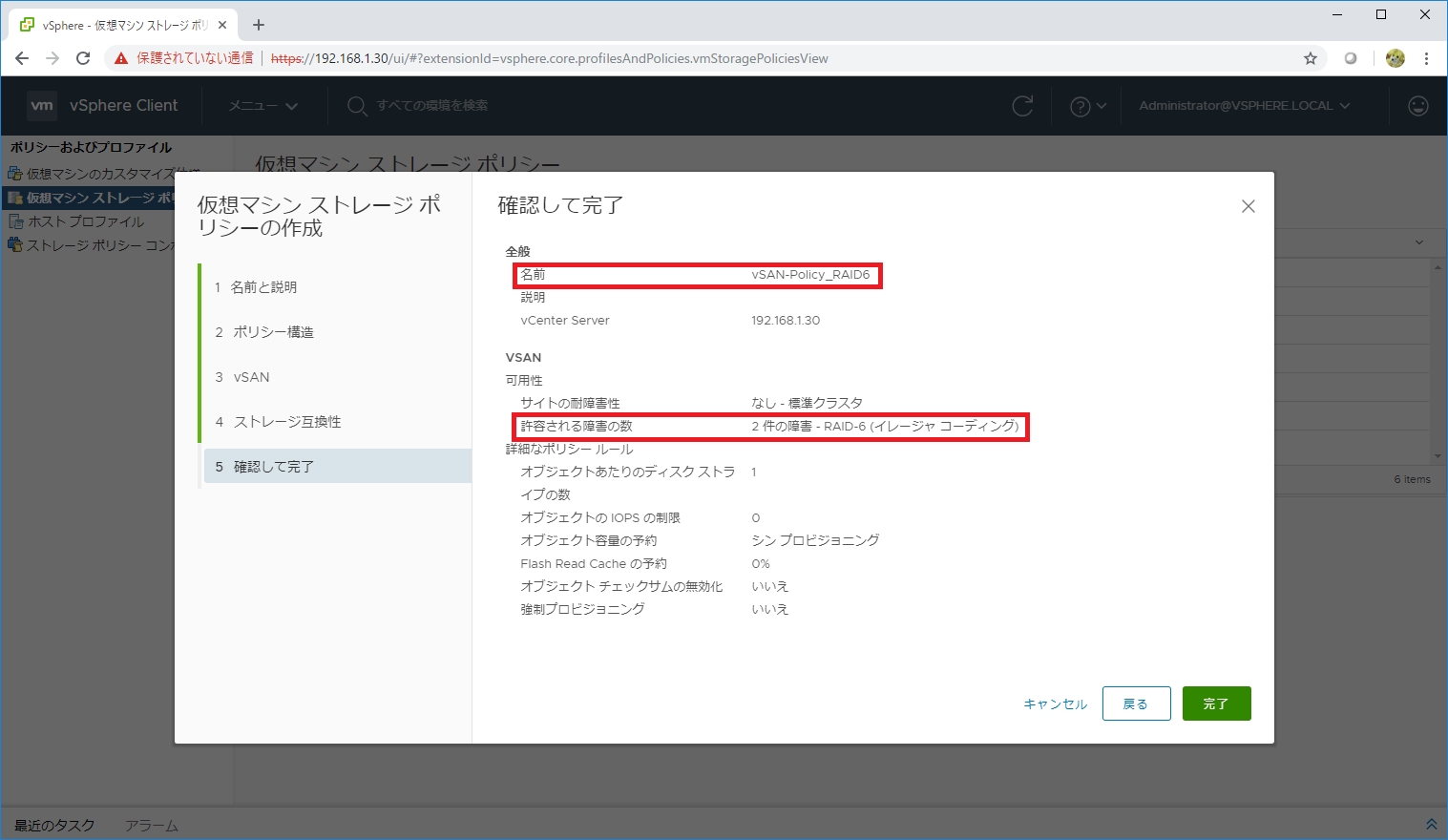
Task: Open the help question-mark menu
Action: point(1087,106)
